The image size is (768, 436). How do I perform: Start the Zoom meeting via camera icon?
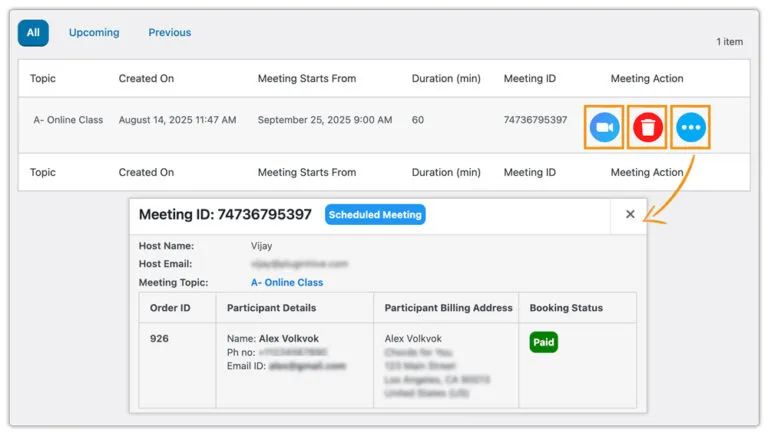tap(603, 127)
